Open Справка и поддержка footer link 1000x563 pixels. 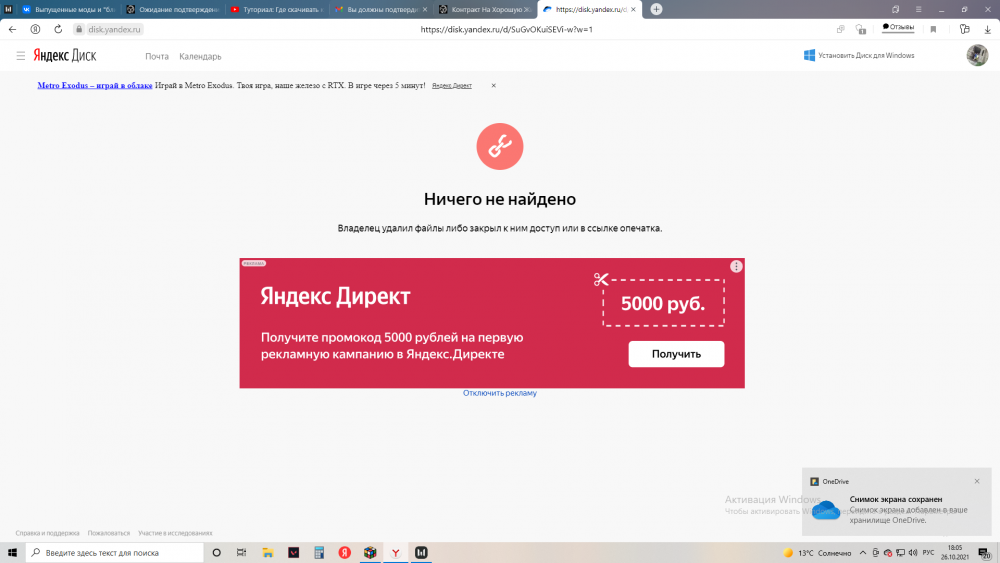coord(48,533)
